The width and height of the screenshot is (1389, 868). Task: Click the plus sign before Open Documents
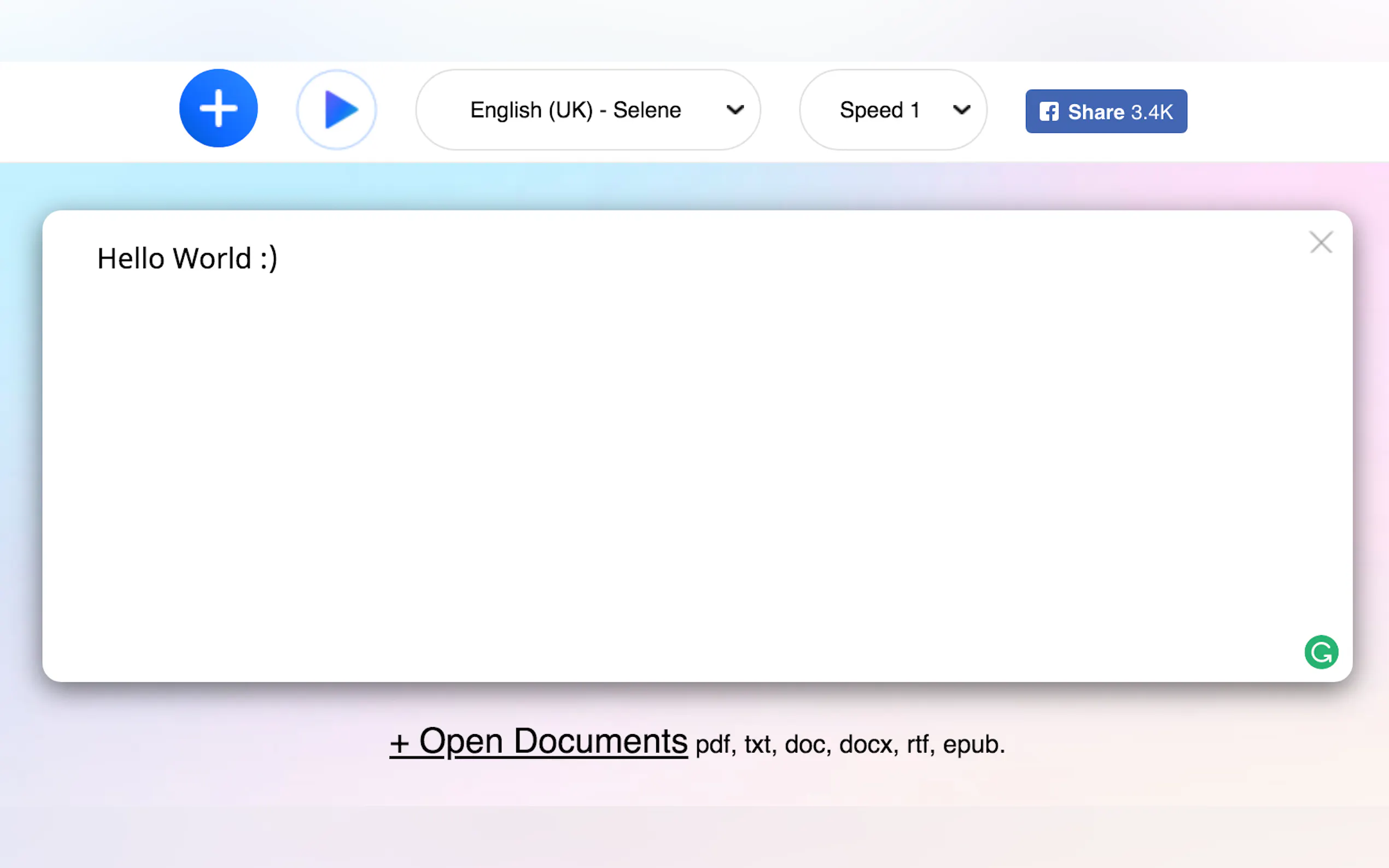coord(399,743)
